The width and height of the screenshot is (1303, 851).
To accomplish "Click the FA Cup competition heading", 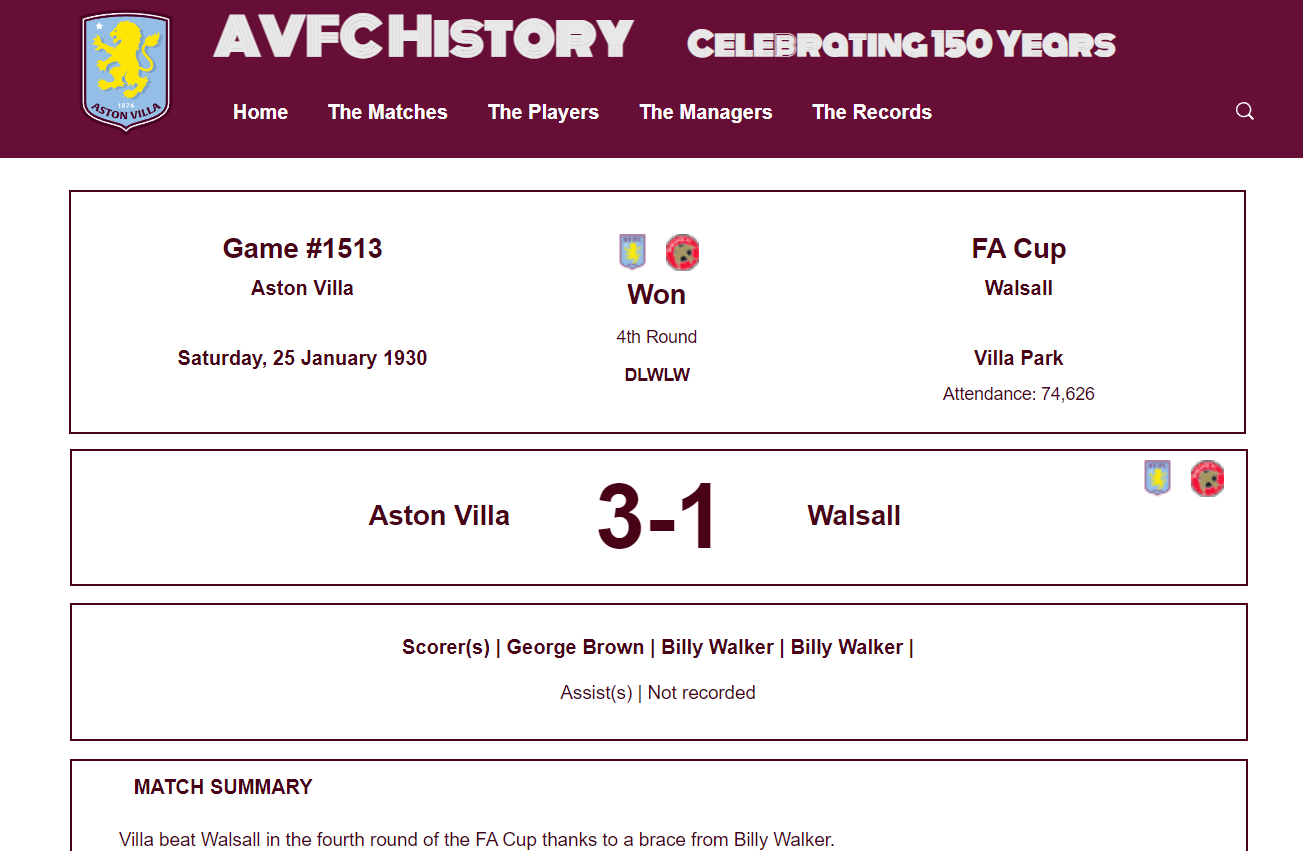I will pos(1018,248).
